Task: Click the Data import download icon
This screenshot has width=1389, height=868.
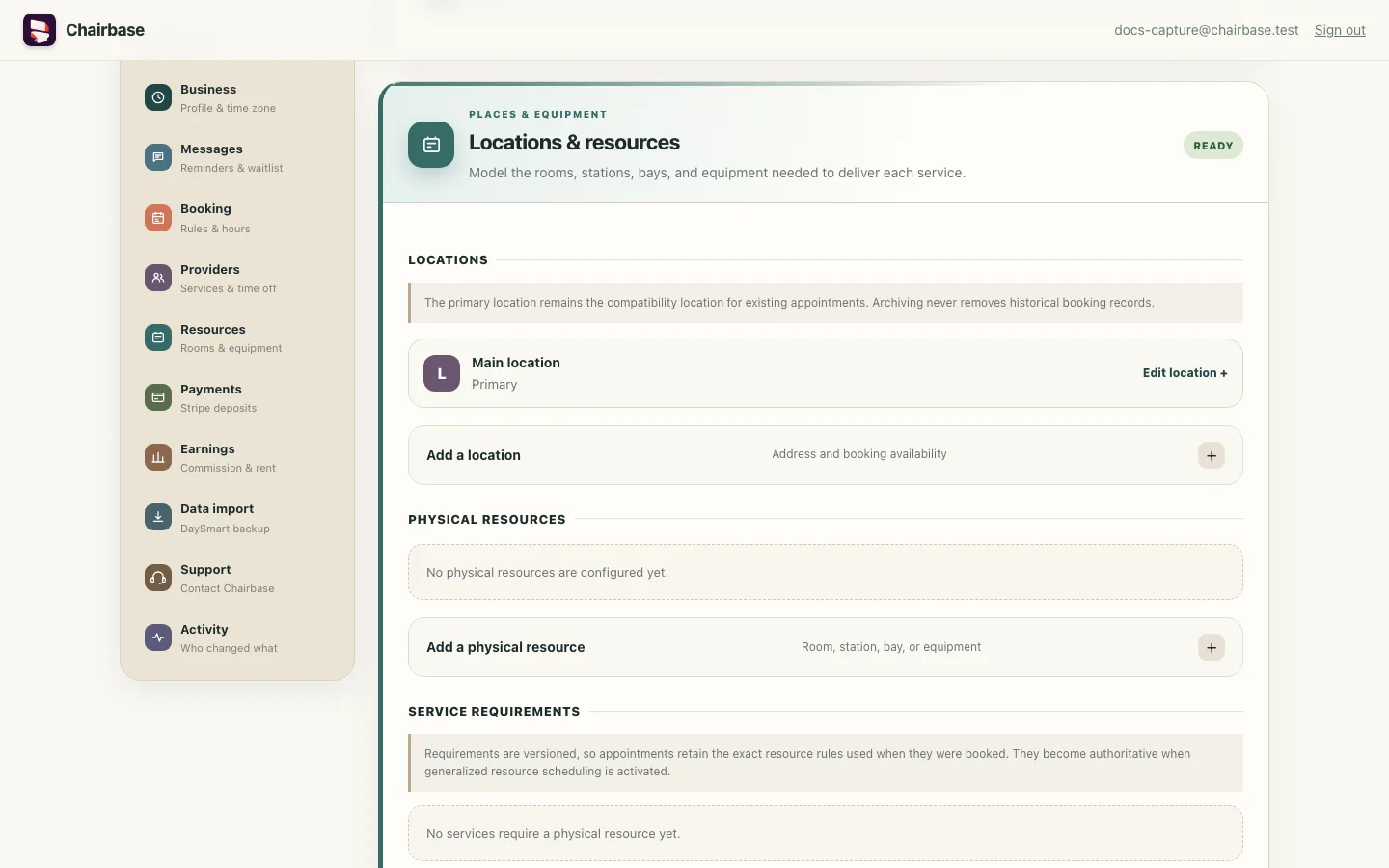Action: click(158, 517)
